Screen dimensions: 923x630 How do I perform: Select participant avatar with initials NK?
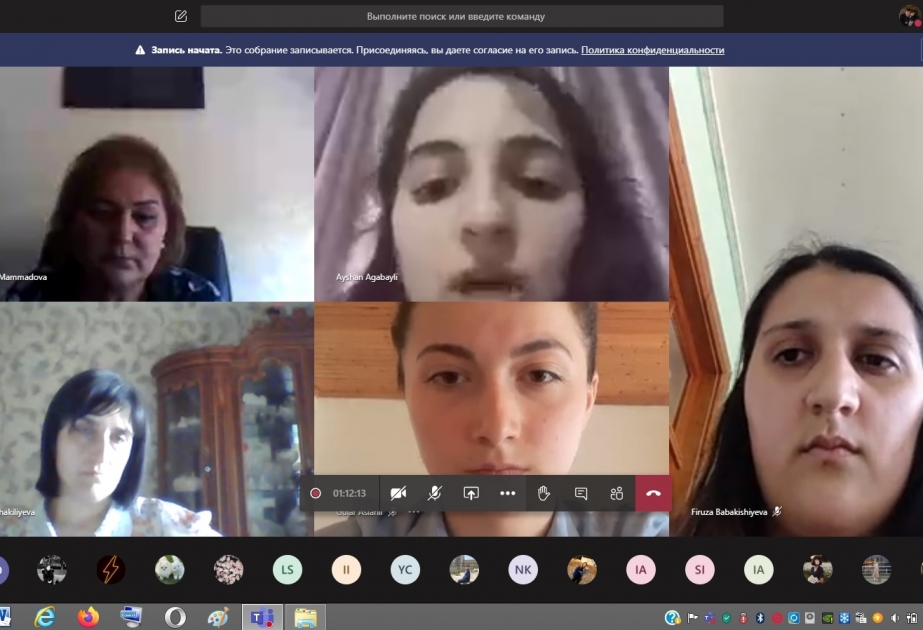click(523, 570)
